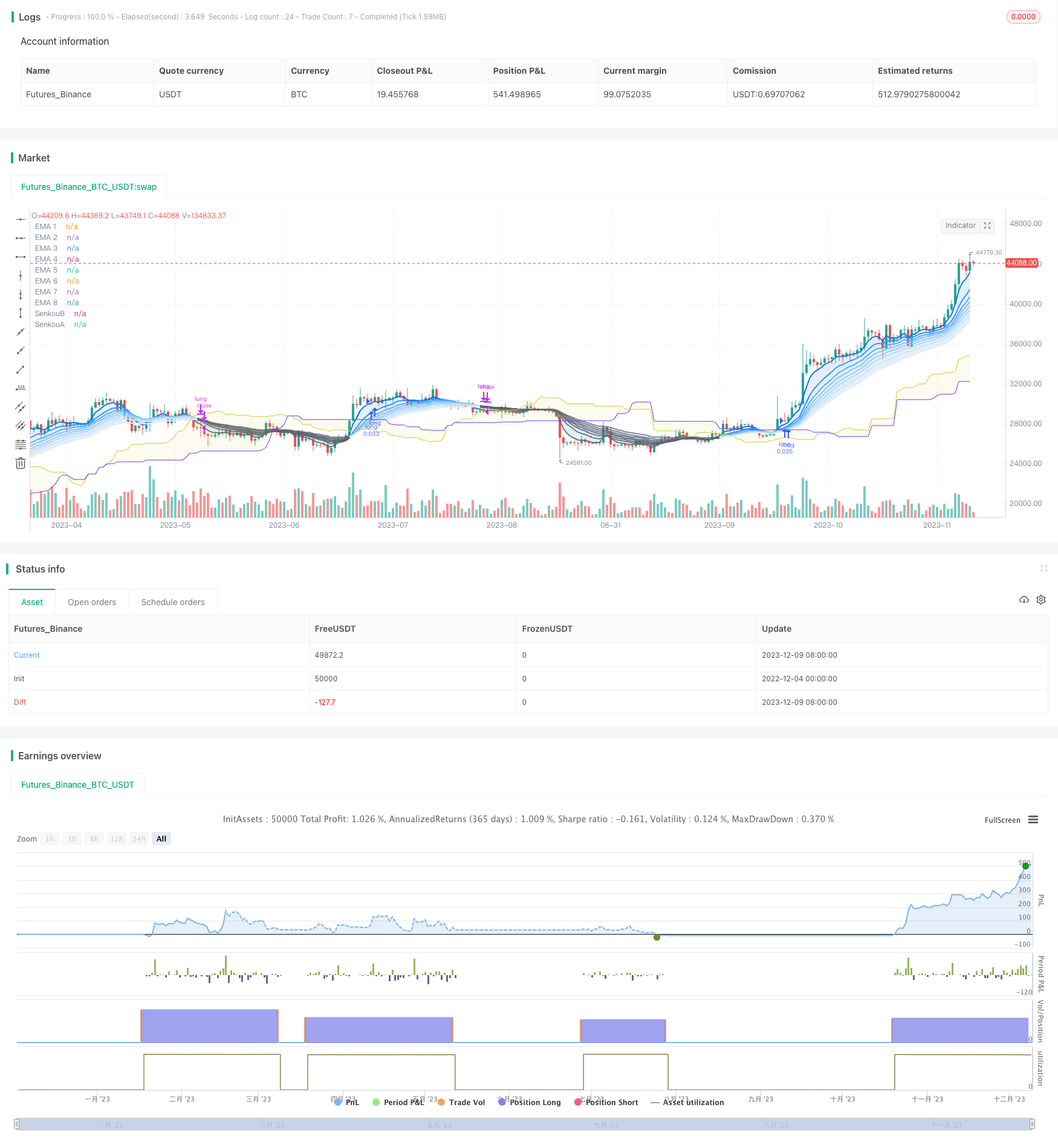1058x1148 pixels.
Task: Select the Futures_Binance_BTC_USDT:swap market tab
Action: (89, 187)
